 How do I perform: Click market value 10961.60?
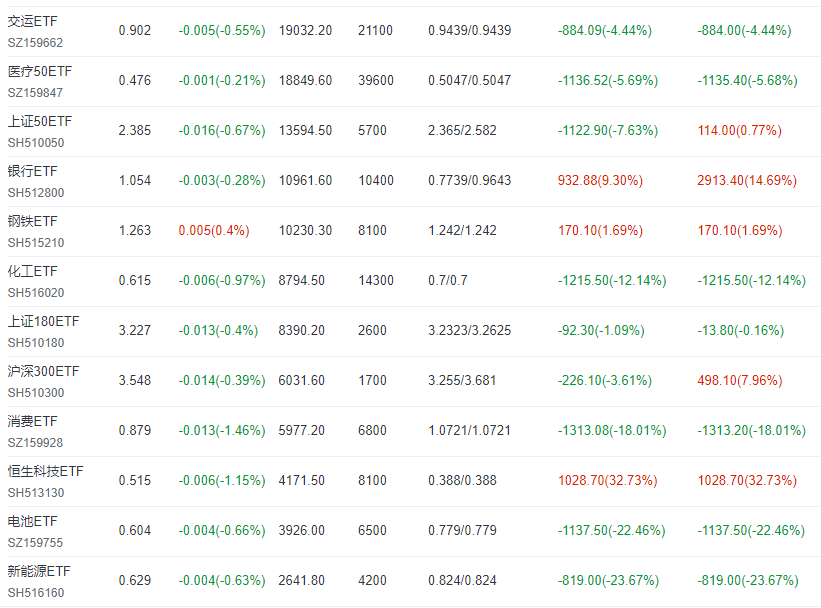coord(305,180)
